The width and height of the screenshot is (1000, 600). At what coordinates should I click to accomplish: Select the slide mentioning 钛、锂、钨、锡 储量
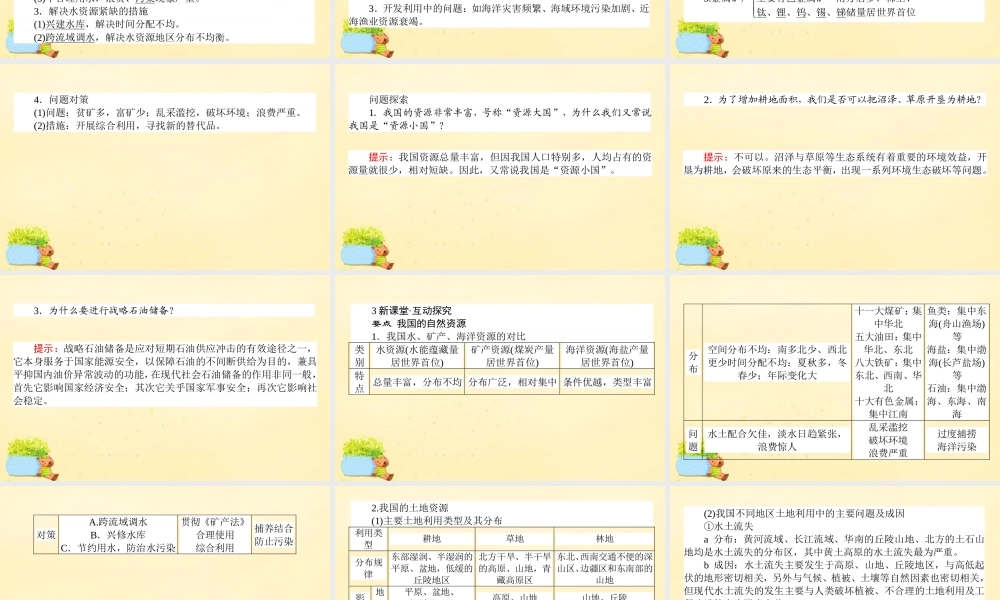pyautogui.click(x=835, y=29)
